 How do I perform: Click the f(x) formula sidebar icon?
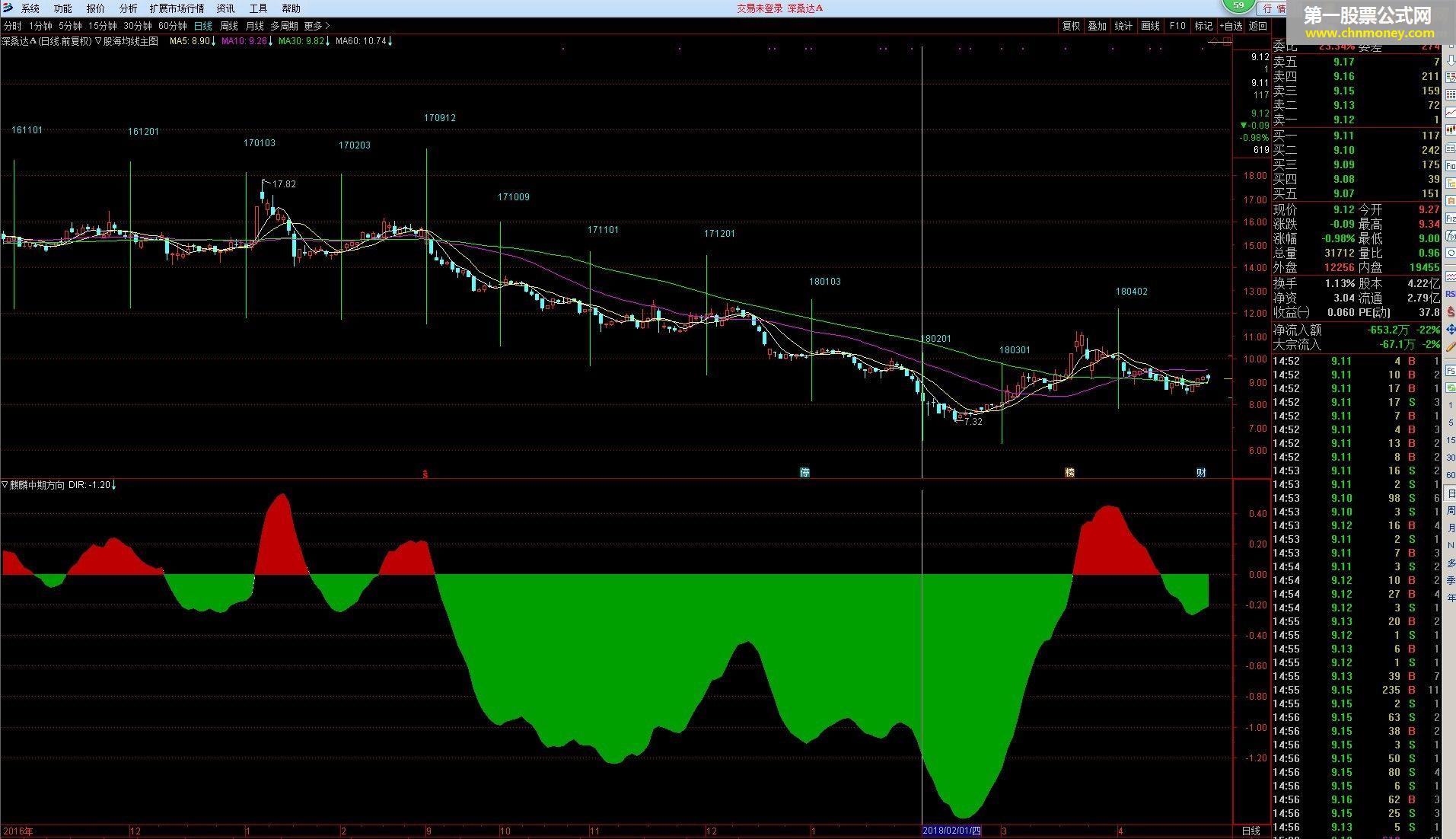tap(1451, 236)
